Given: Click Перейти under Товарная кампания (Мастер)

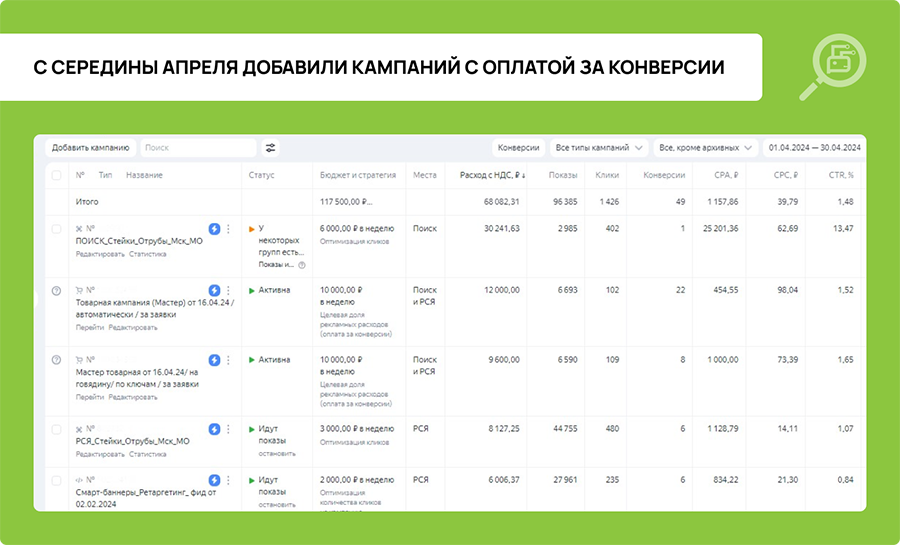Looking at the screenshot, I should (90, 328).
